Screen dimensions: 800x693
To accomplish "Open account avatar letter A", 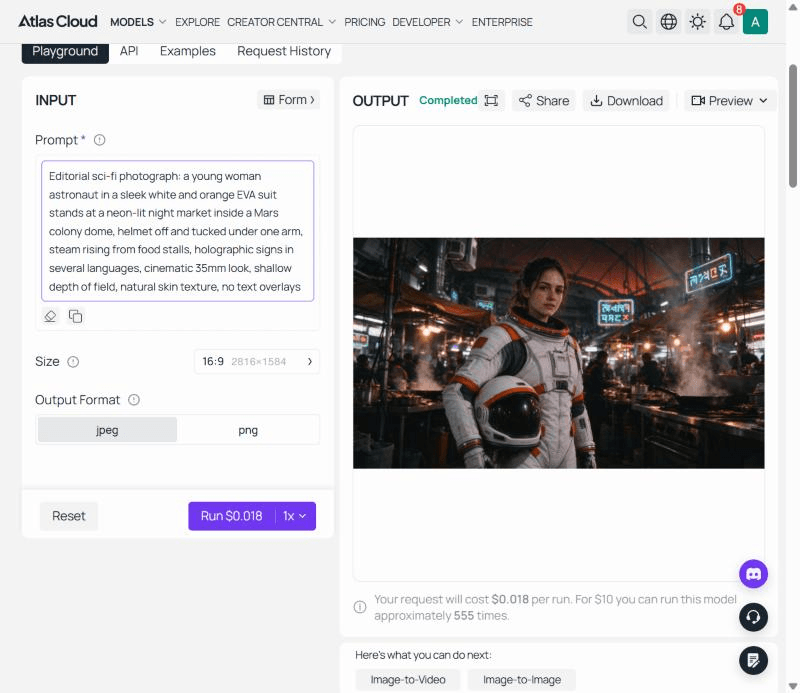I will tap(755, 22).
